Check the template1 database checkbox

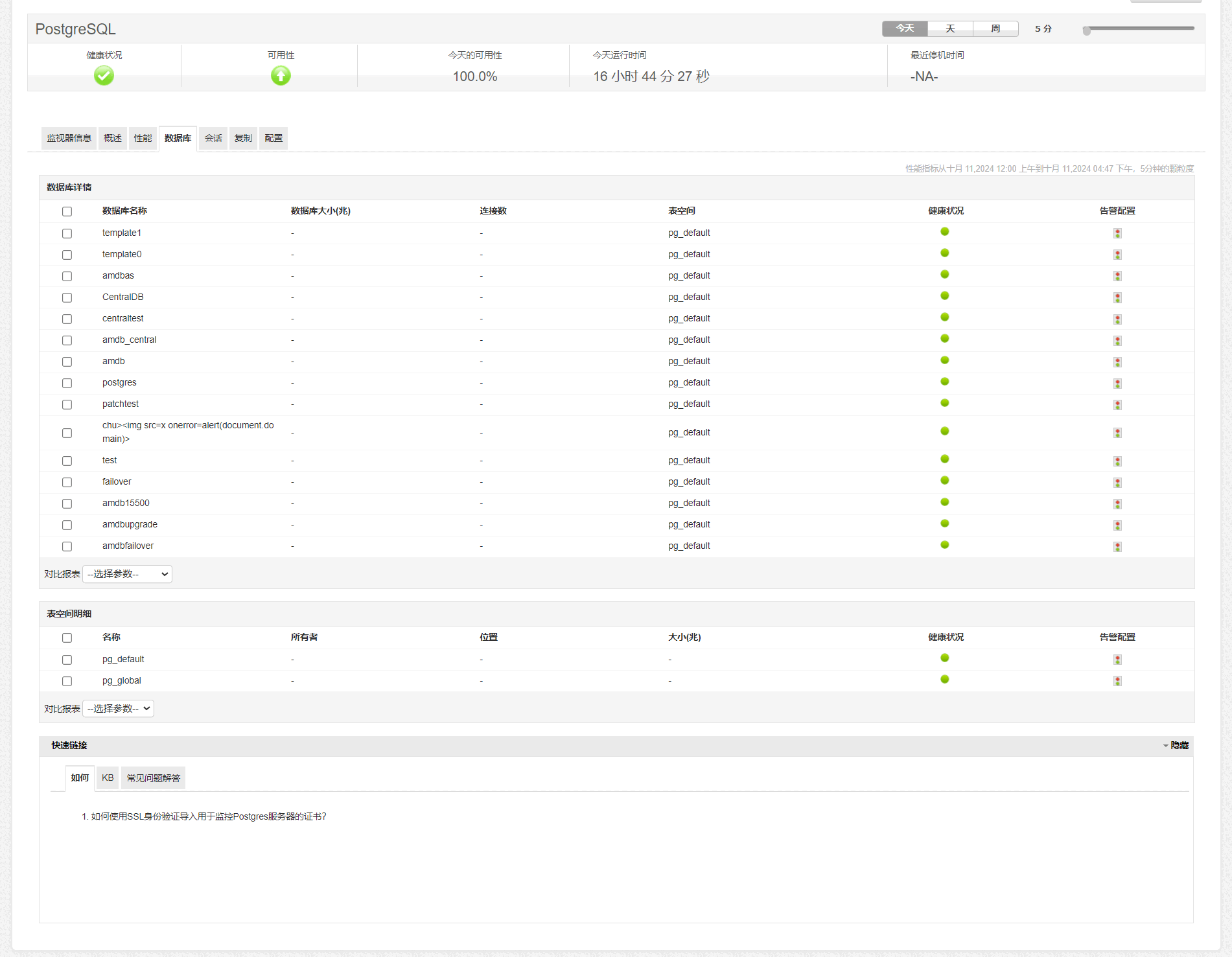(x=67, y=233)
